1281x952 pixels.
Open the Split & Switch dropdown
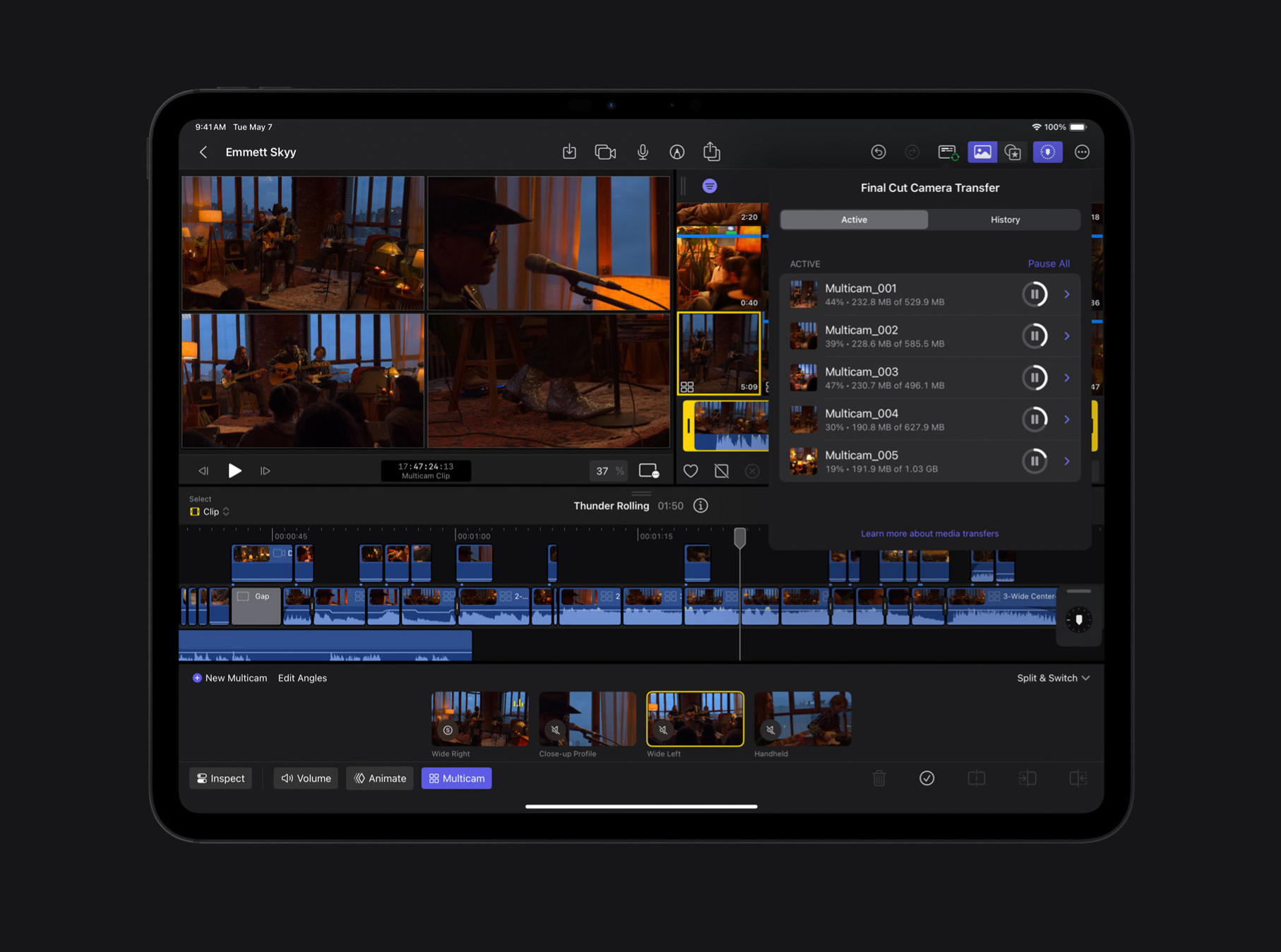coord(1052,678)
